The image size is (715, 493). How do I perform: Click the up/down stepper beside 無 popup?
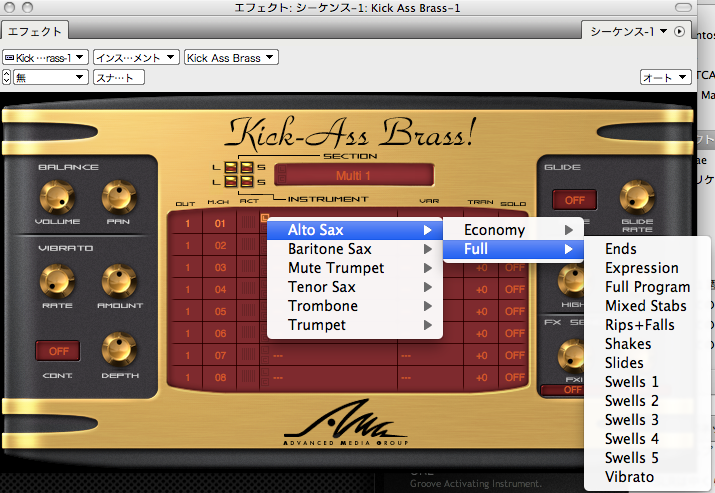pos(6,77)
